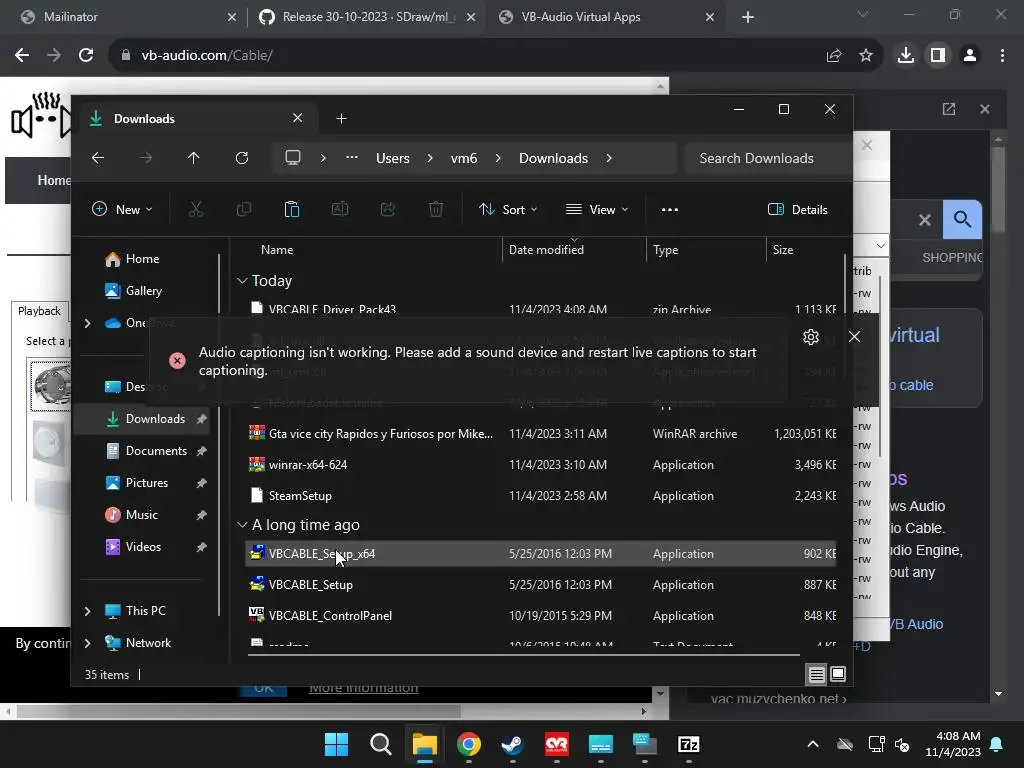Click the Delete trash icon
1024x768 pixels.
[436, 210]
